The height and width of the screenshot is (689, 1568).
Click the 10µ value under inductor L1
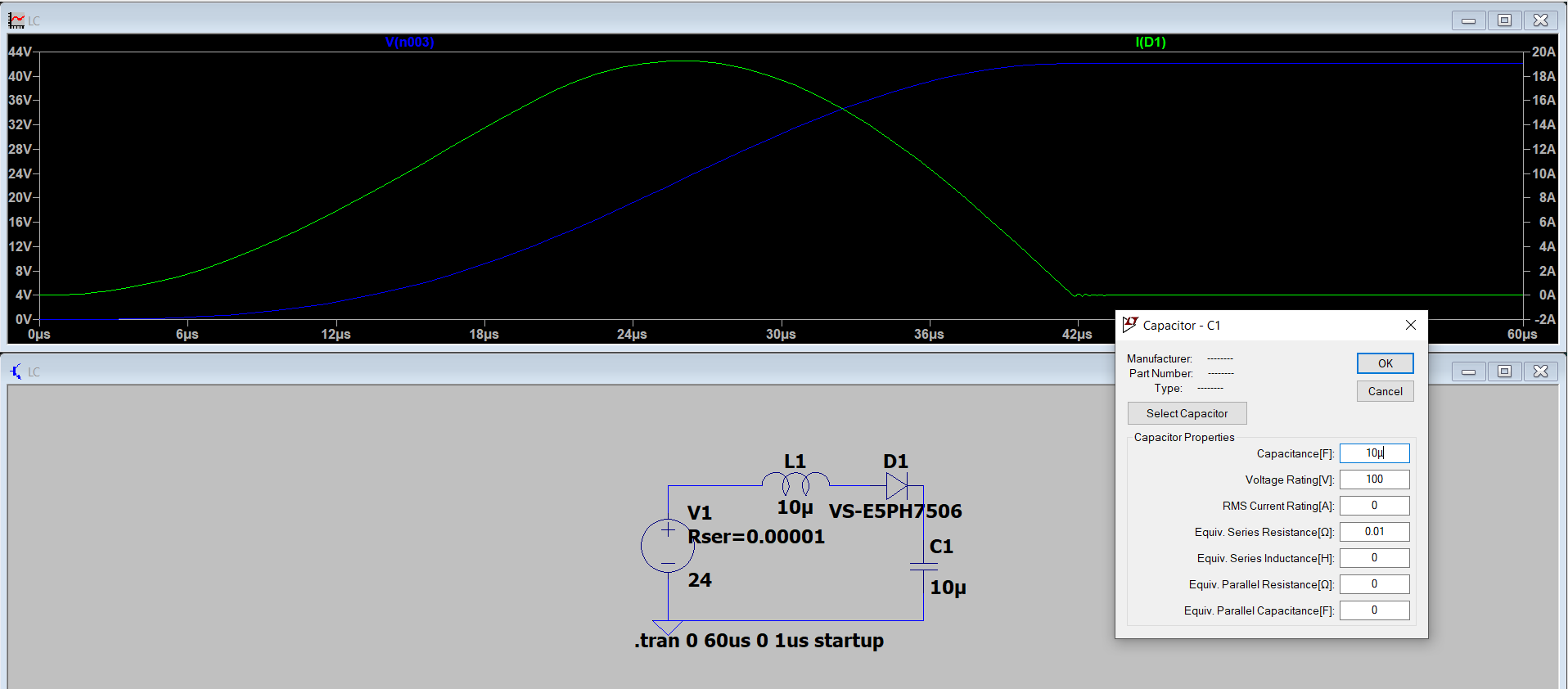point(795,508)
